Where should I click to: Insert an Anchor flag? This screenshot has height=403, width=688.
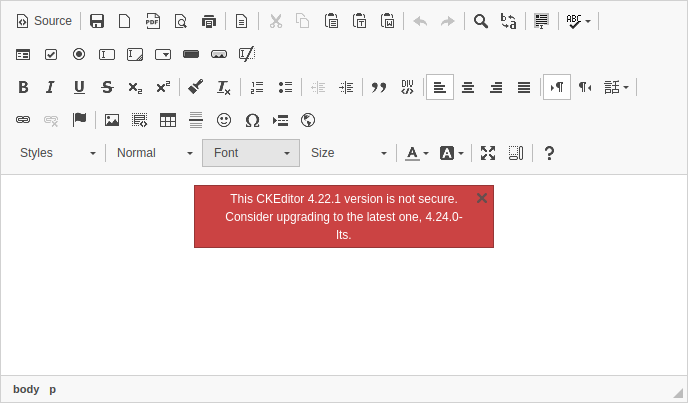[x=79, y=120]
